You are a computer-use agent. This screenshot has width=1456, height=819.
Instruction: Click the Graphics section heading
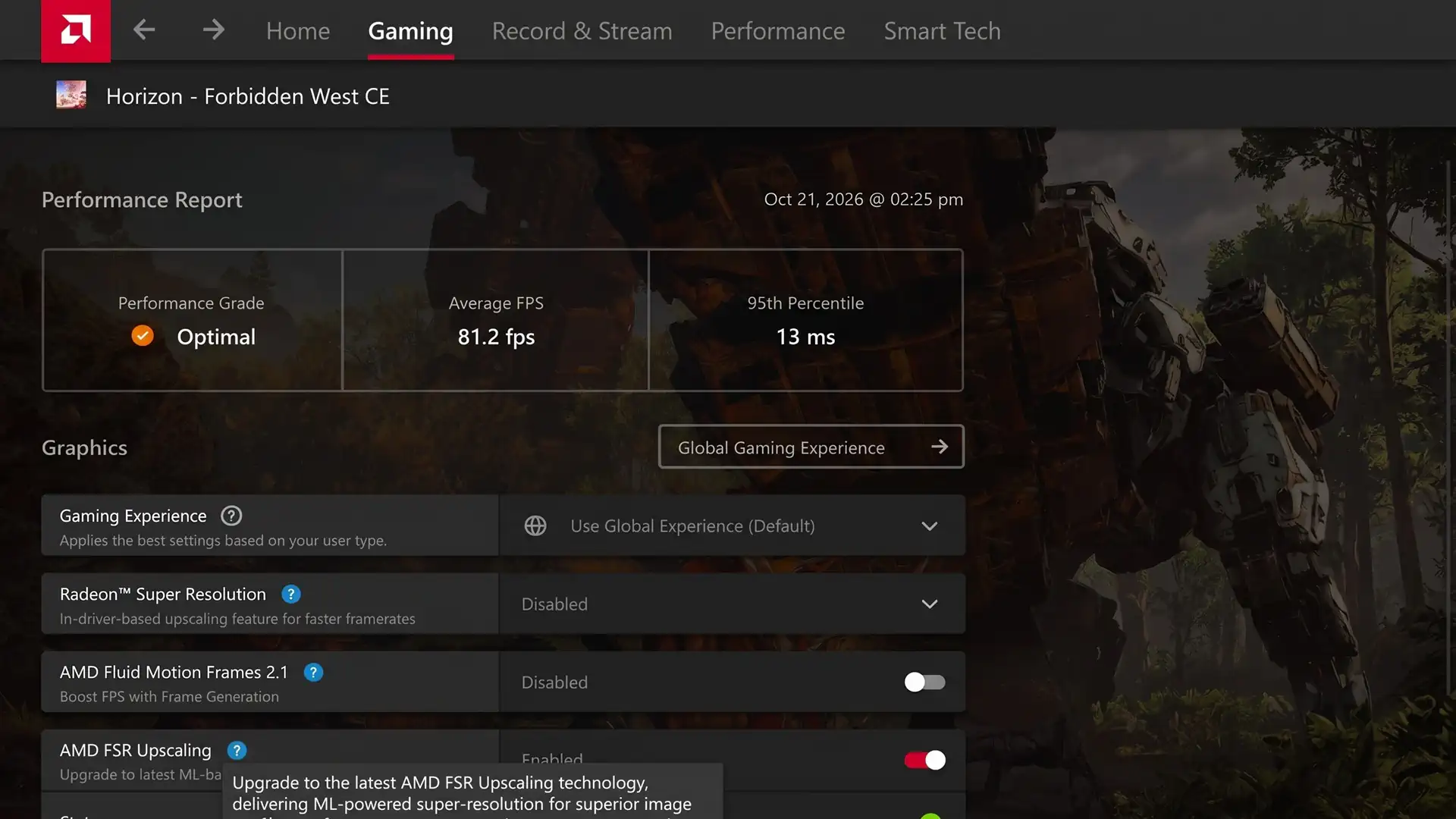coord(84,447)
